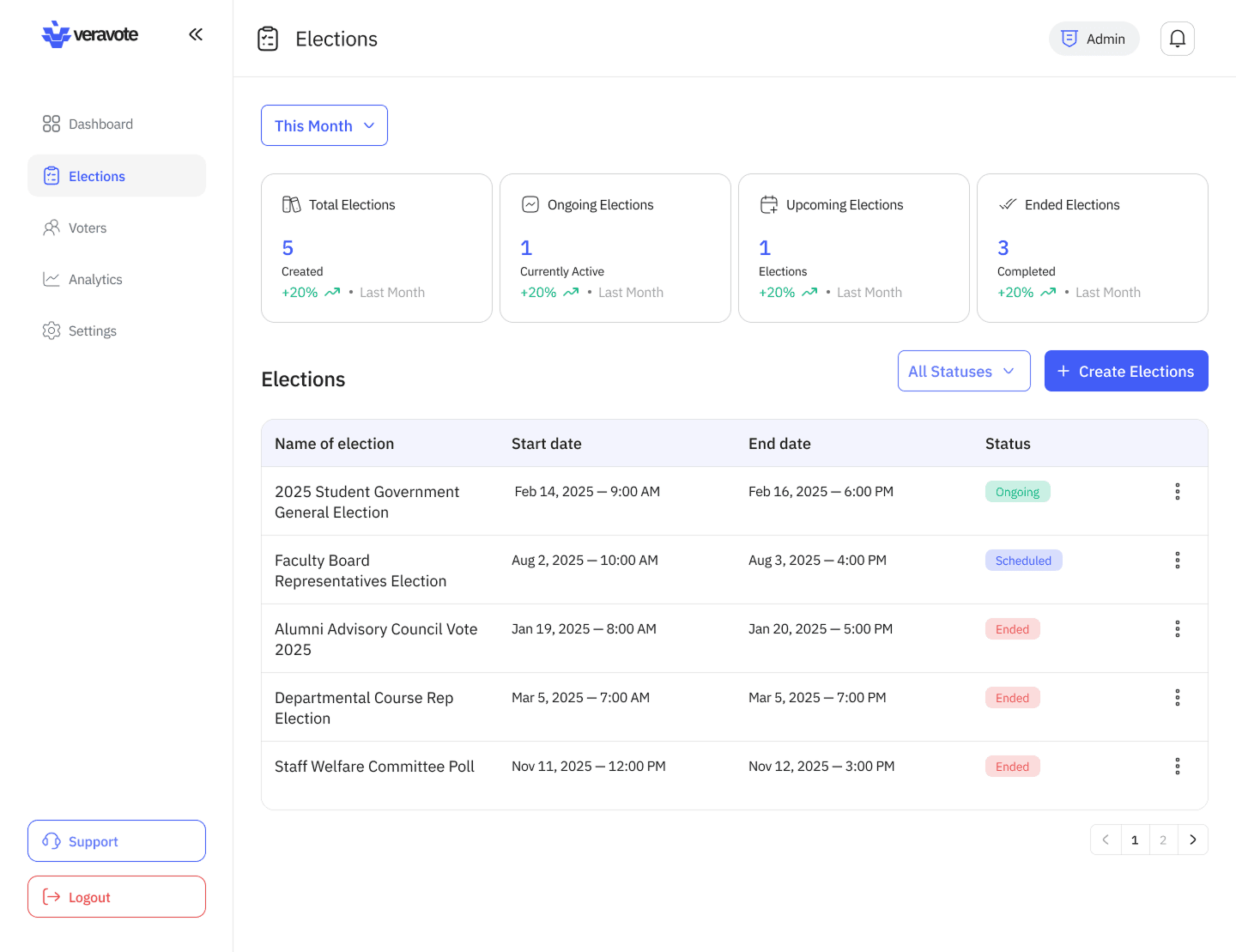Go to Dashboard in sidebar

click(x=100, y=124)
